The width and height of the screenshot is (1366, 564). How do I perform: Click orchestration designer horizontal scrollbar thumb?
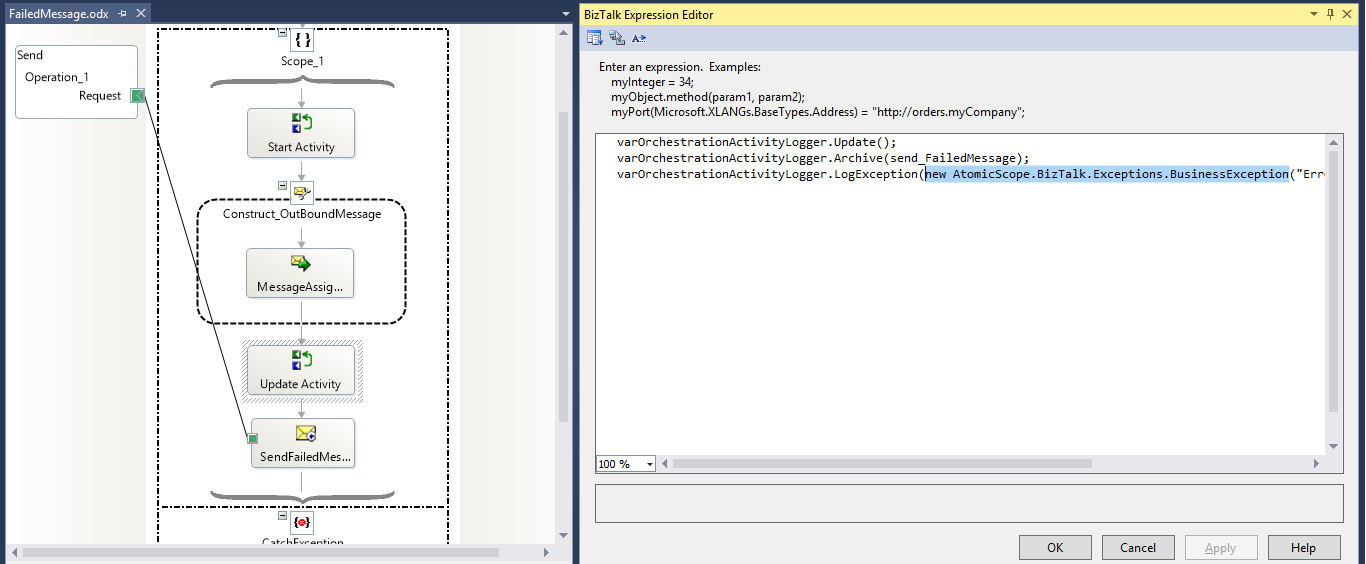(260, 552)
